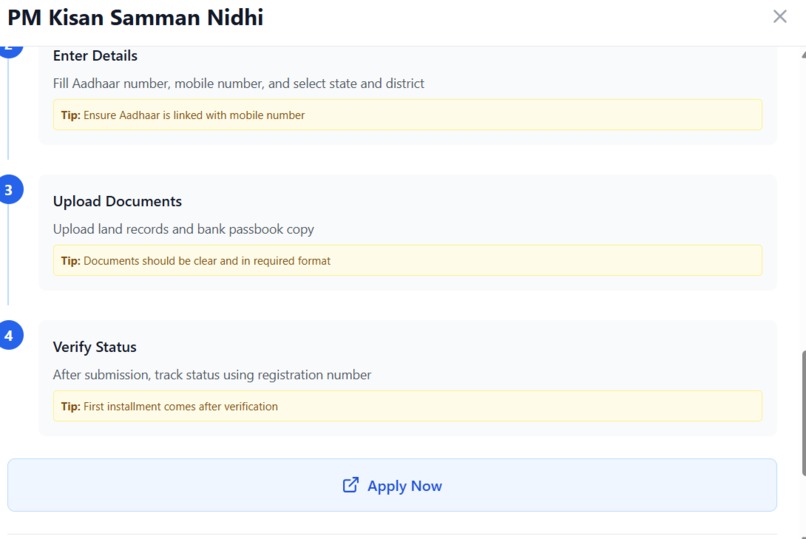Close the PM Kisan Samman Nidhi dialog
This screenshot has width=806, height=539.
[x=780, y=16]
